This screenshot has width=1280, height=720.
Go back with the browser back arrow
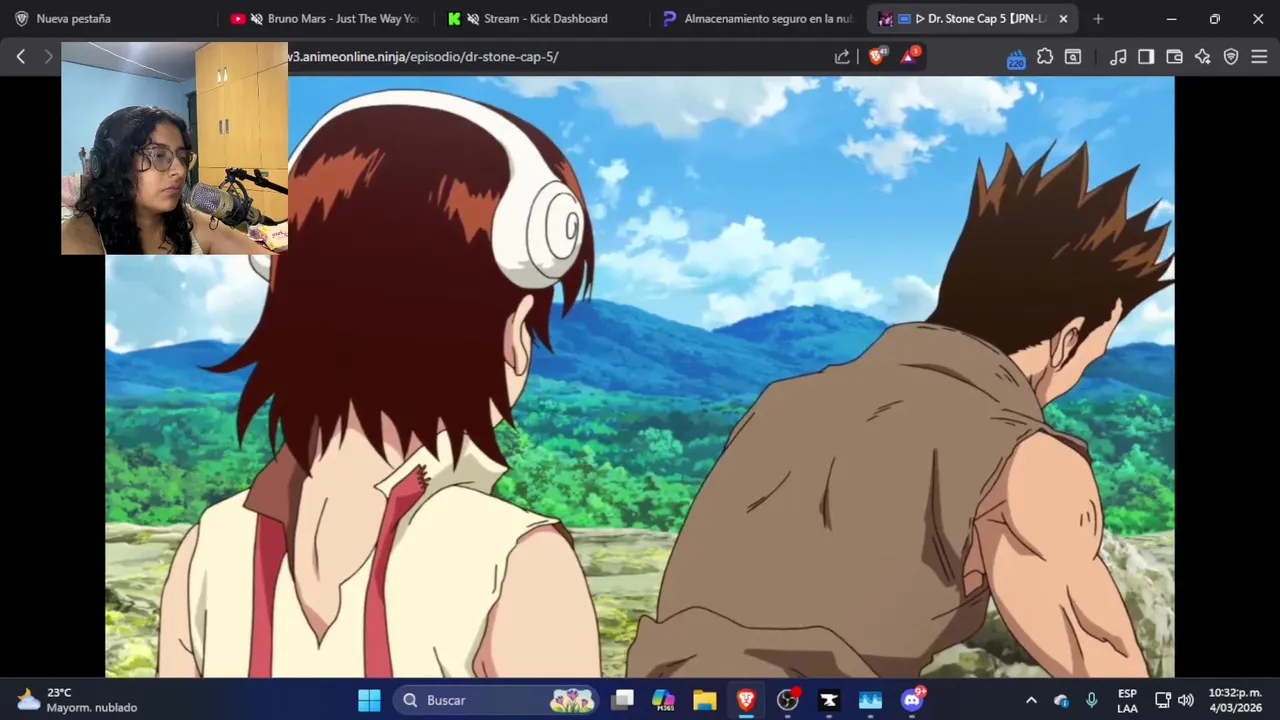pyautogui.click(x=21, y=57)
